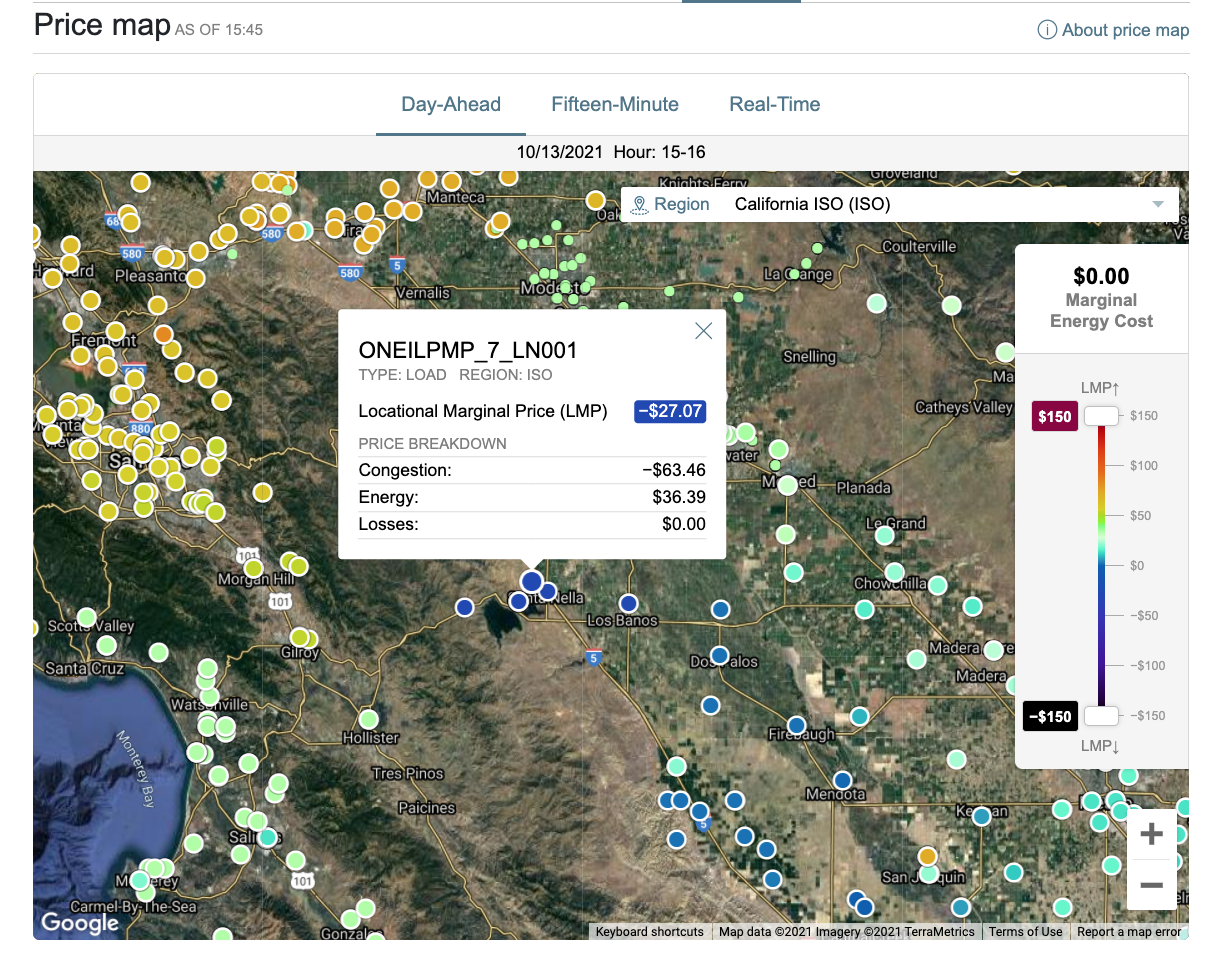Switch to the Fifteen-Minute tab
Viewport: 1211px width, 961px height.
[615, 104]
